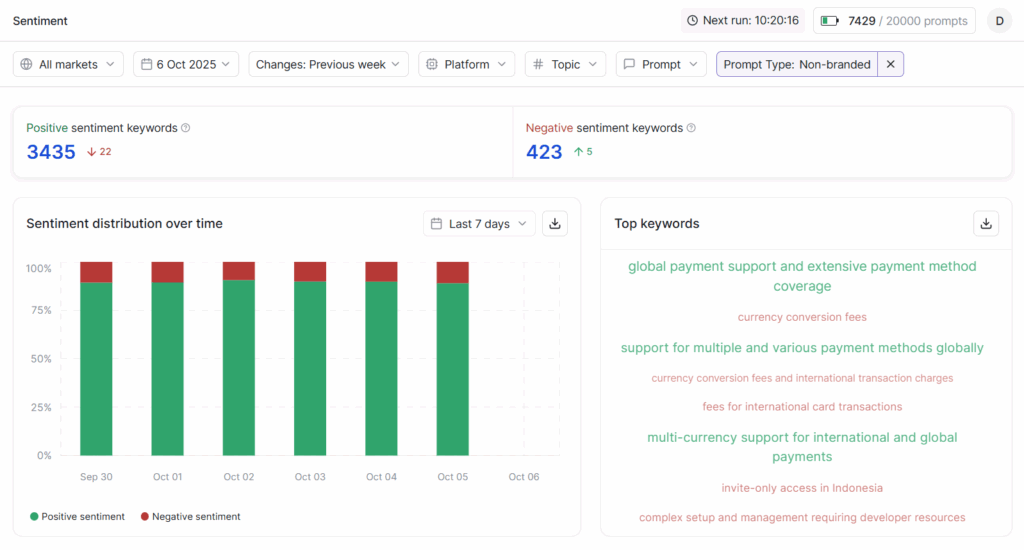The width and height of the screenshot is (1024, 550).
Task: Click the Next run clock indicator
Action: pyautogui.click(x=743, y=21)
